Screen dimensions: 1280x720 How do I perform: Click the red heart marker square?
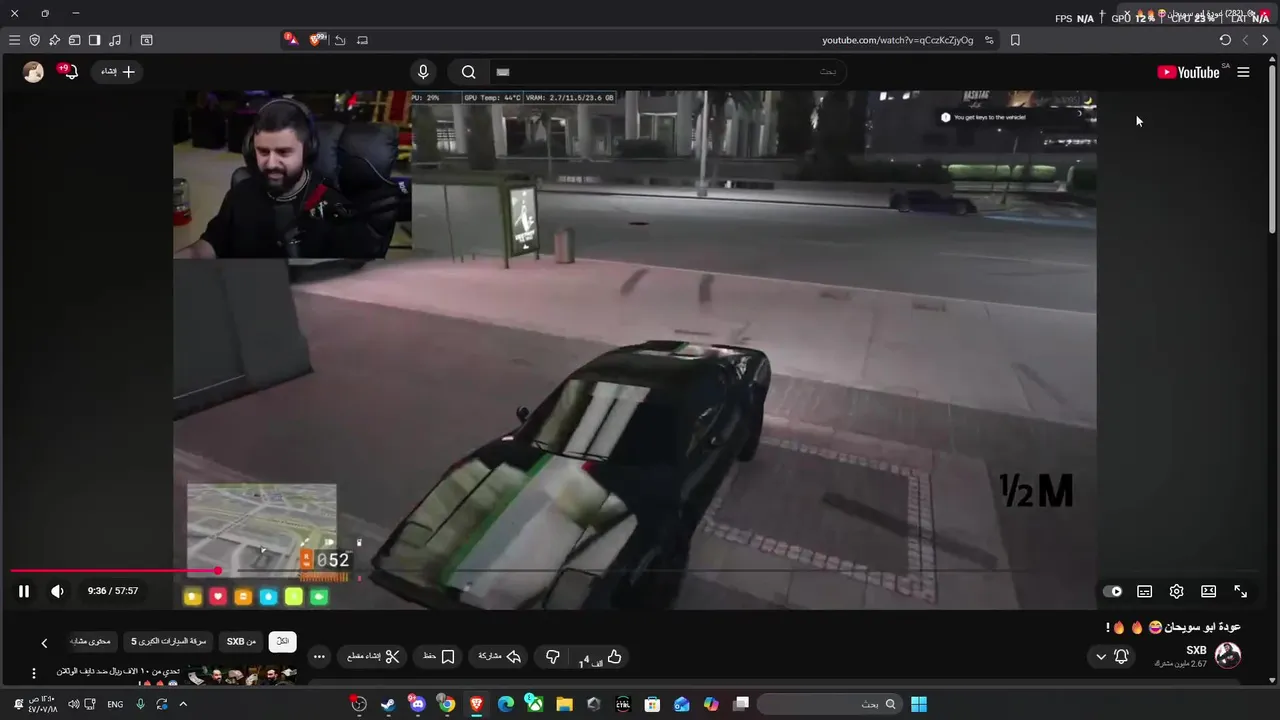coord(218,597)
